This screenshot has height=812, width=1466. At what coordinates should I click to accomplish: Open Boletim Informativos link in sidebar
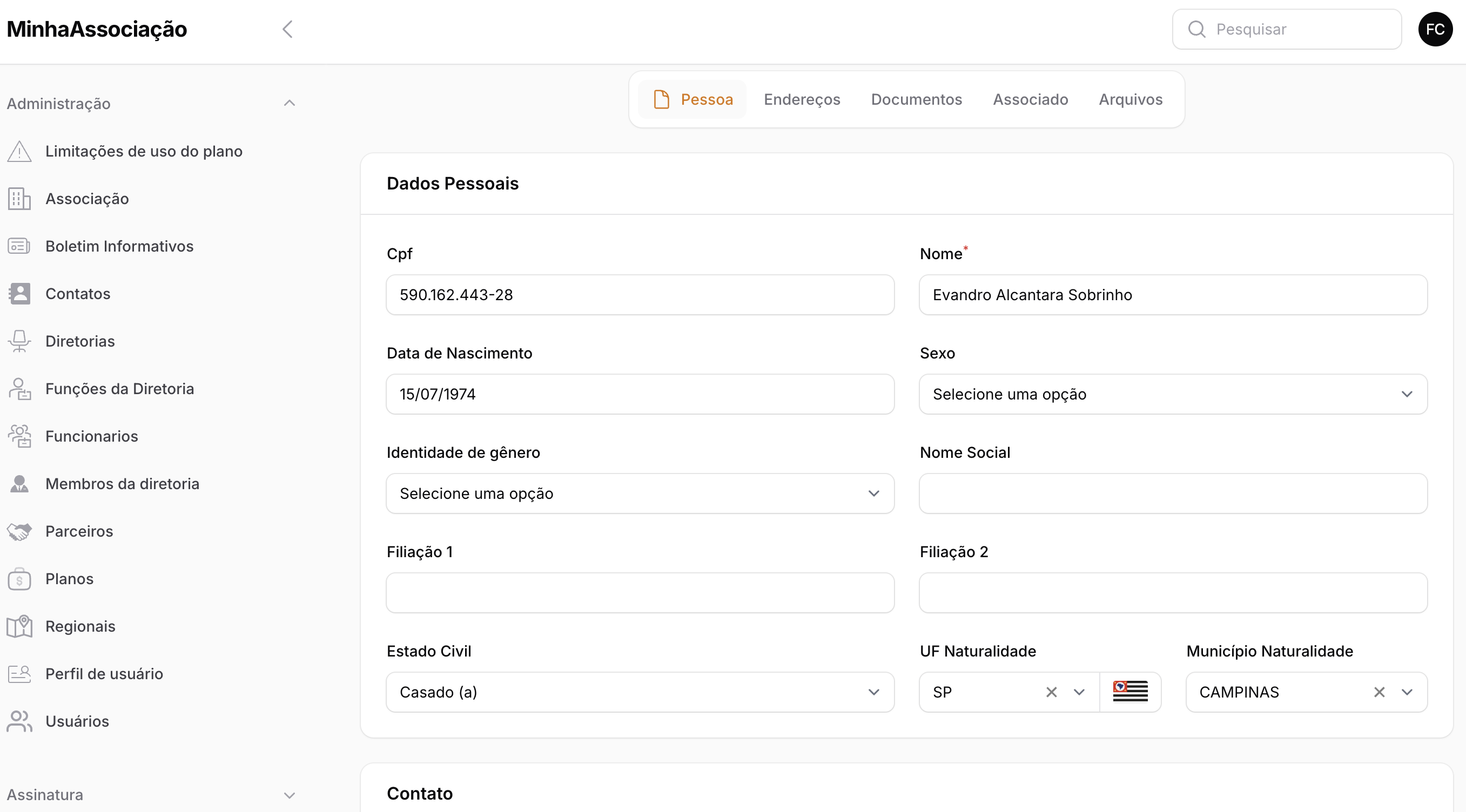(119, 246)
